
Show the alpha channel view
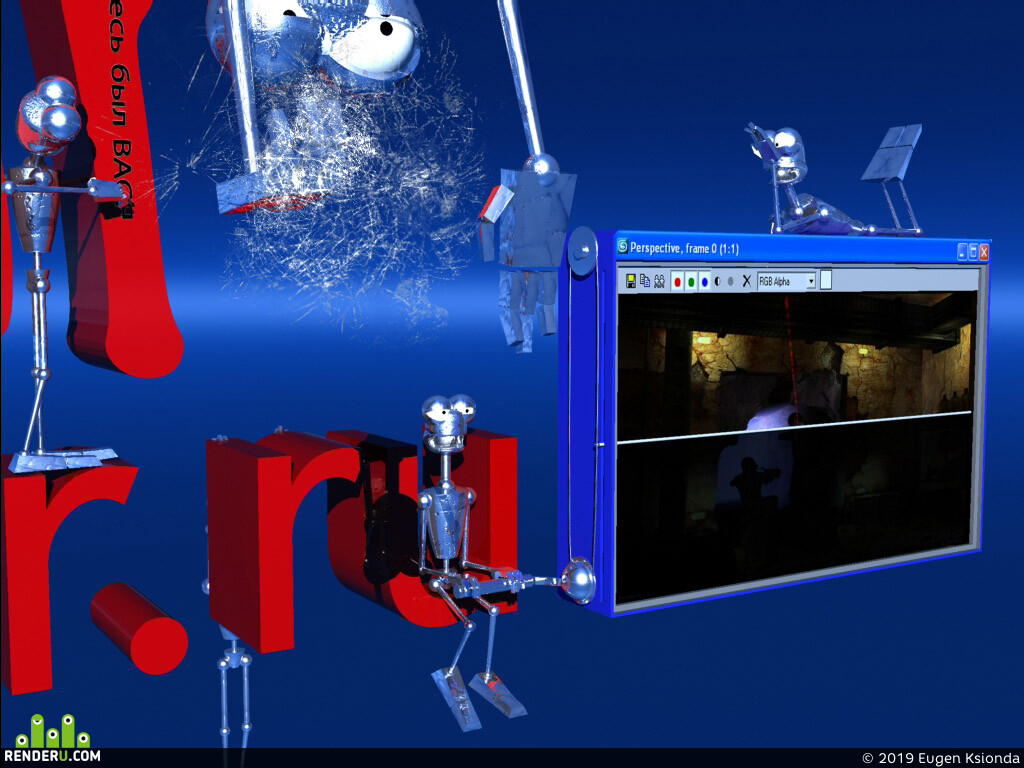(718, 281)
